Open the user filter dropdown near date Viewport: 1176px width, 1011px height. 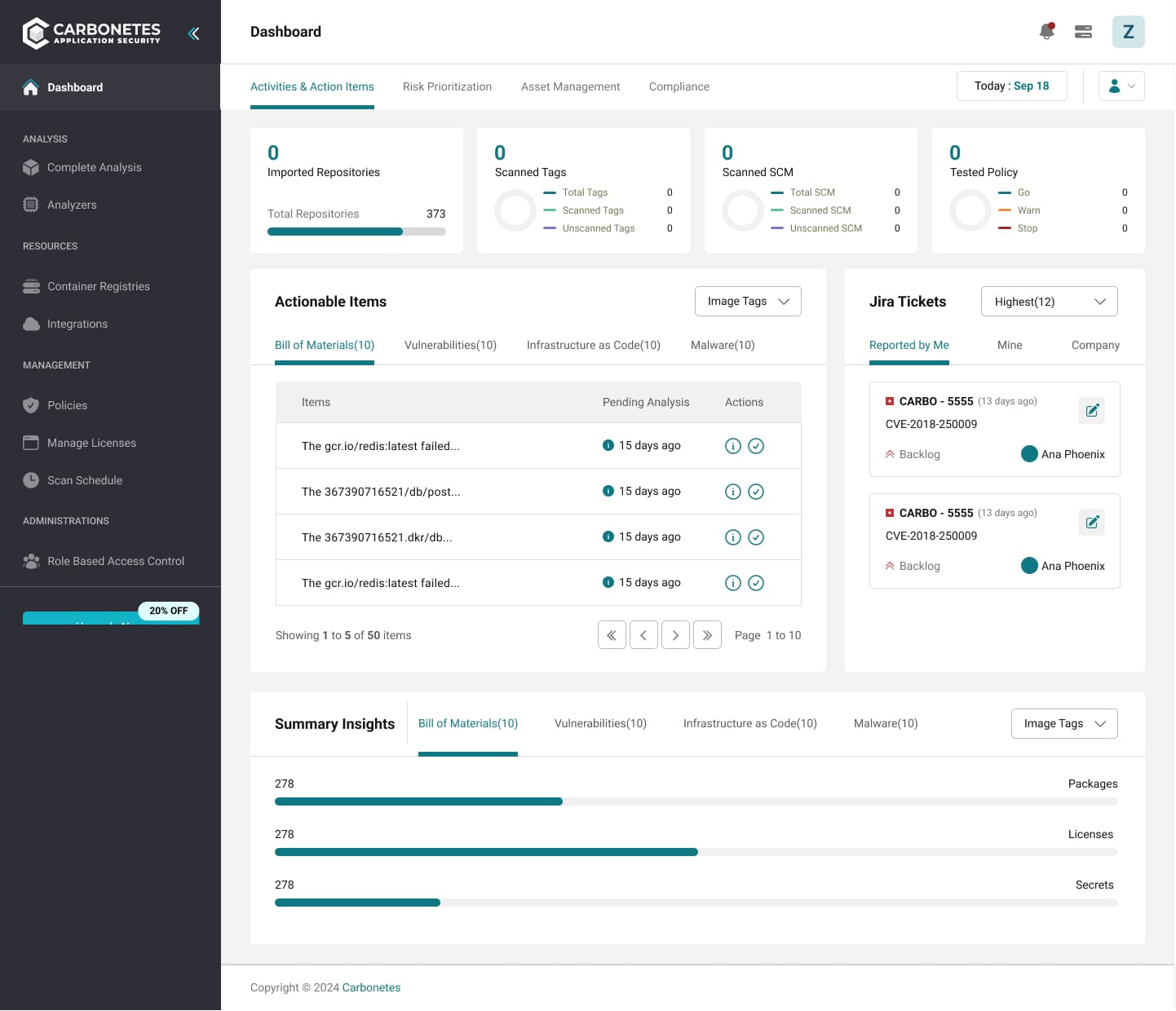point(1121,86)
